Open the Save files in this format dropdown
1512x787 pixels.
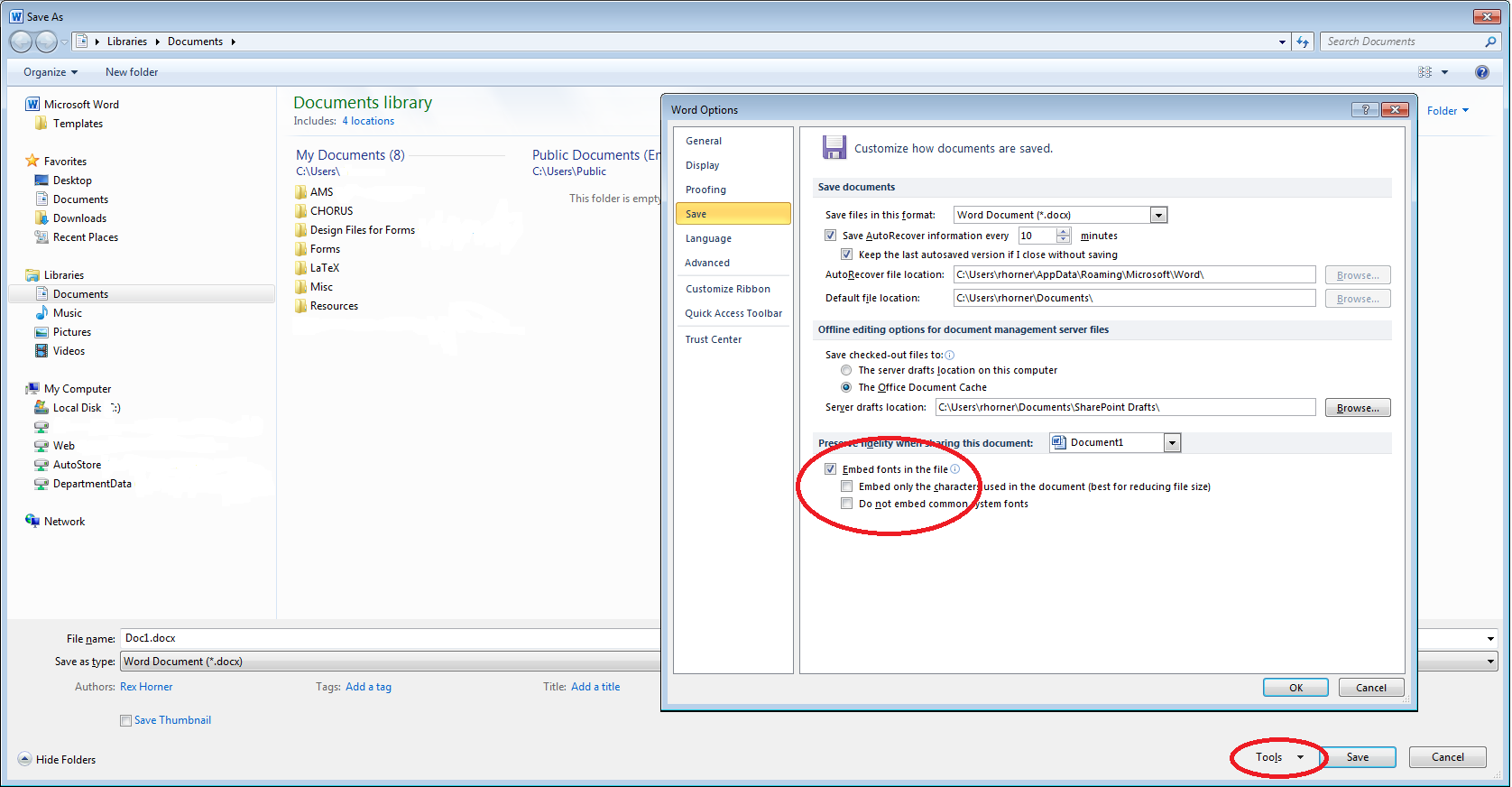point(1158,215)
